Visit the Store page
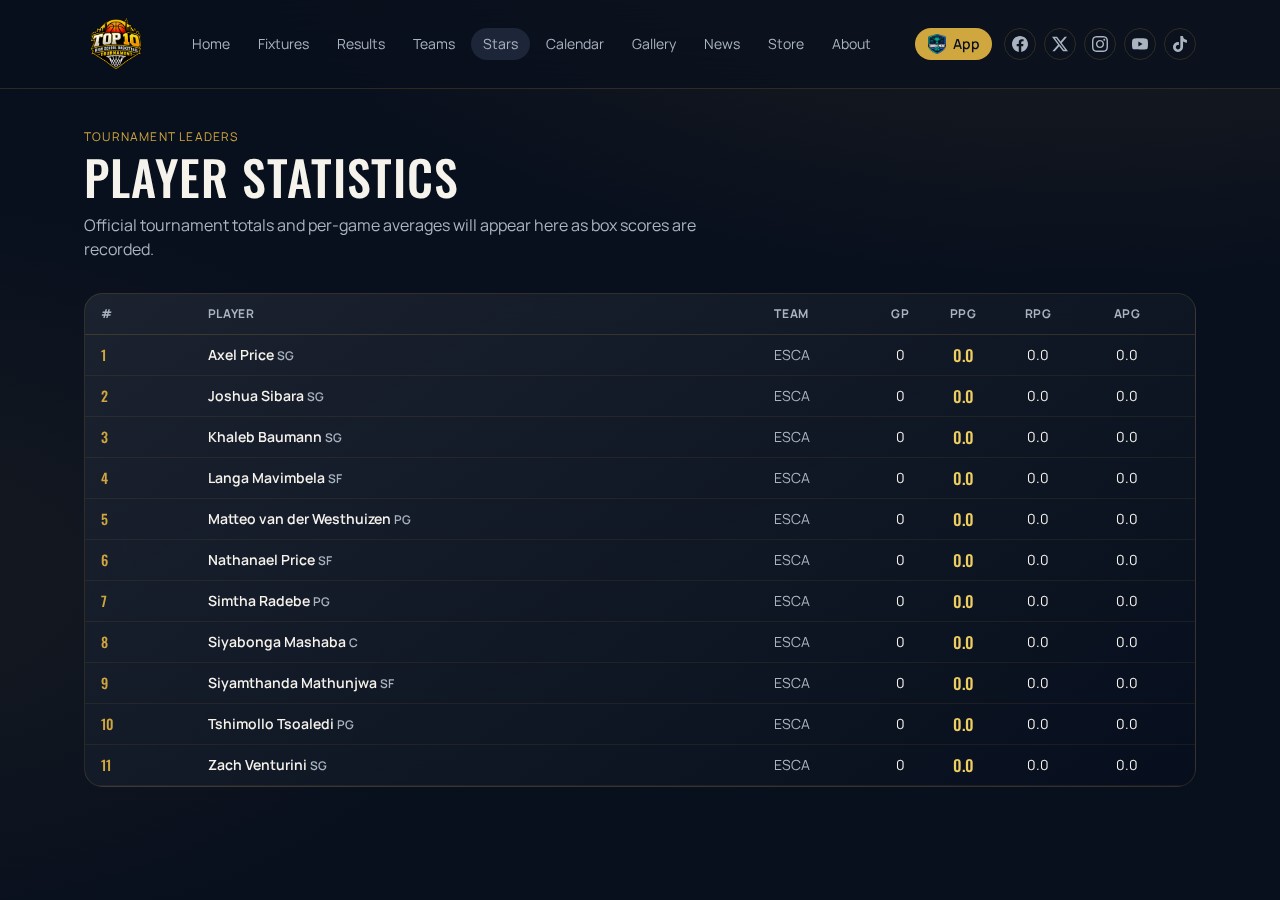The width and height of the screenshot is (1280, 900). (x=786, y=44)
